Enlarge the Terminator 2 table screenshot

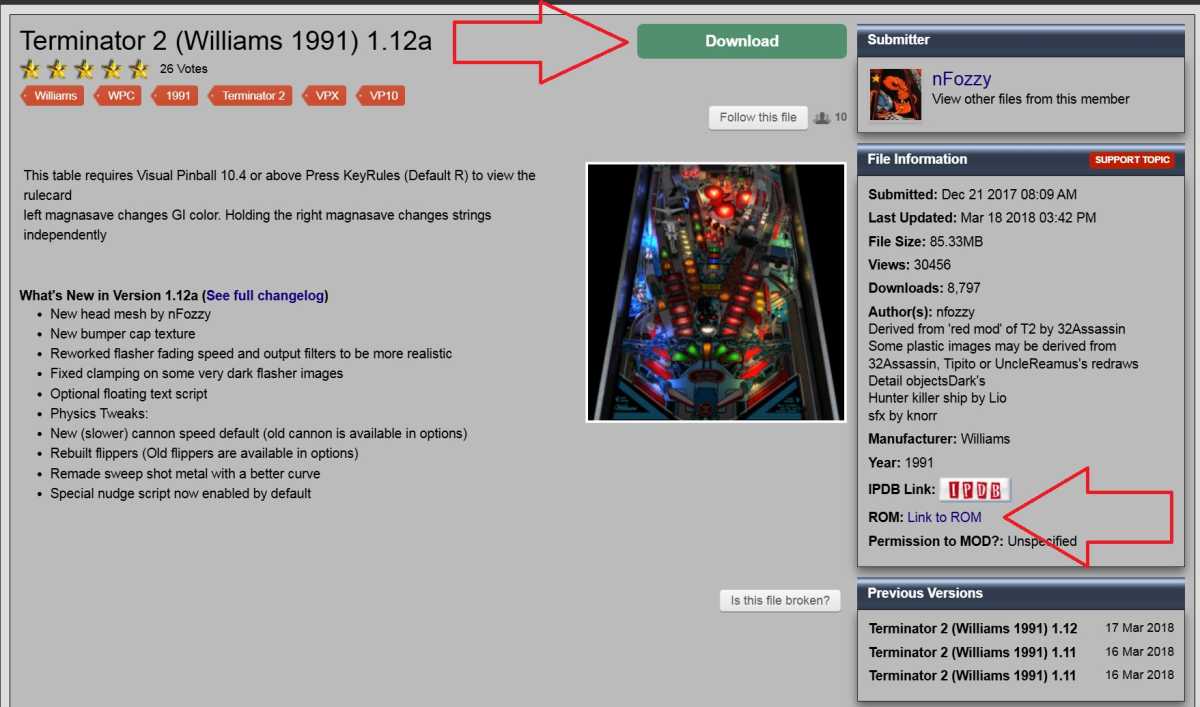[716, 292]
